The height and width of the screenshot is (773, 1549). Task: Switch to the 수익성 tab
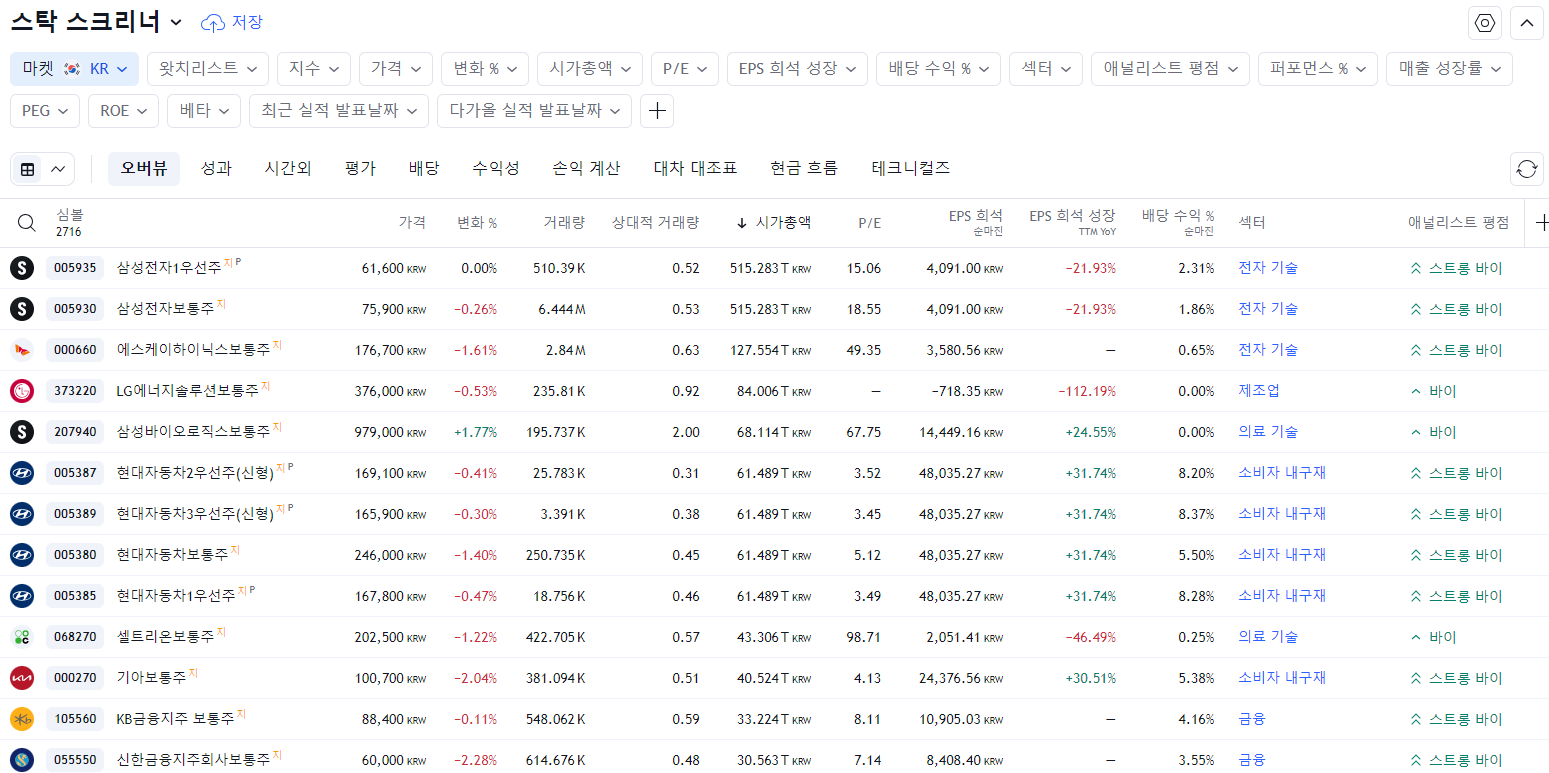point(496,169)
